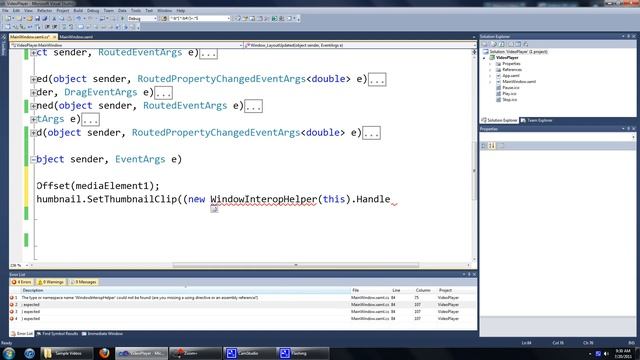The width and height of the screenshot is (640, 360).
Task: Click the Open File toolbar icon
Action: click(30, 18)
